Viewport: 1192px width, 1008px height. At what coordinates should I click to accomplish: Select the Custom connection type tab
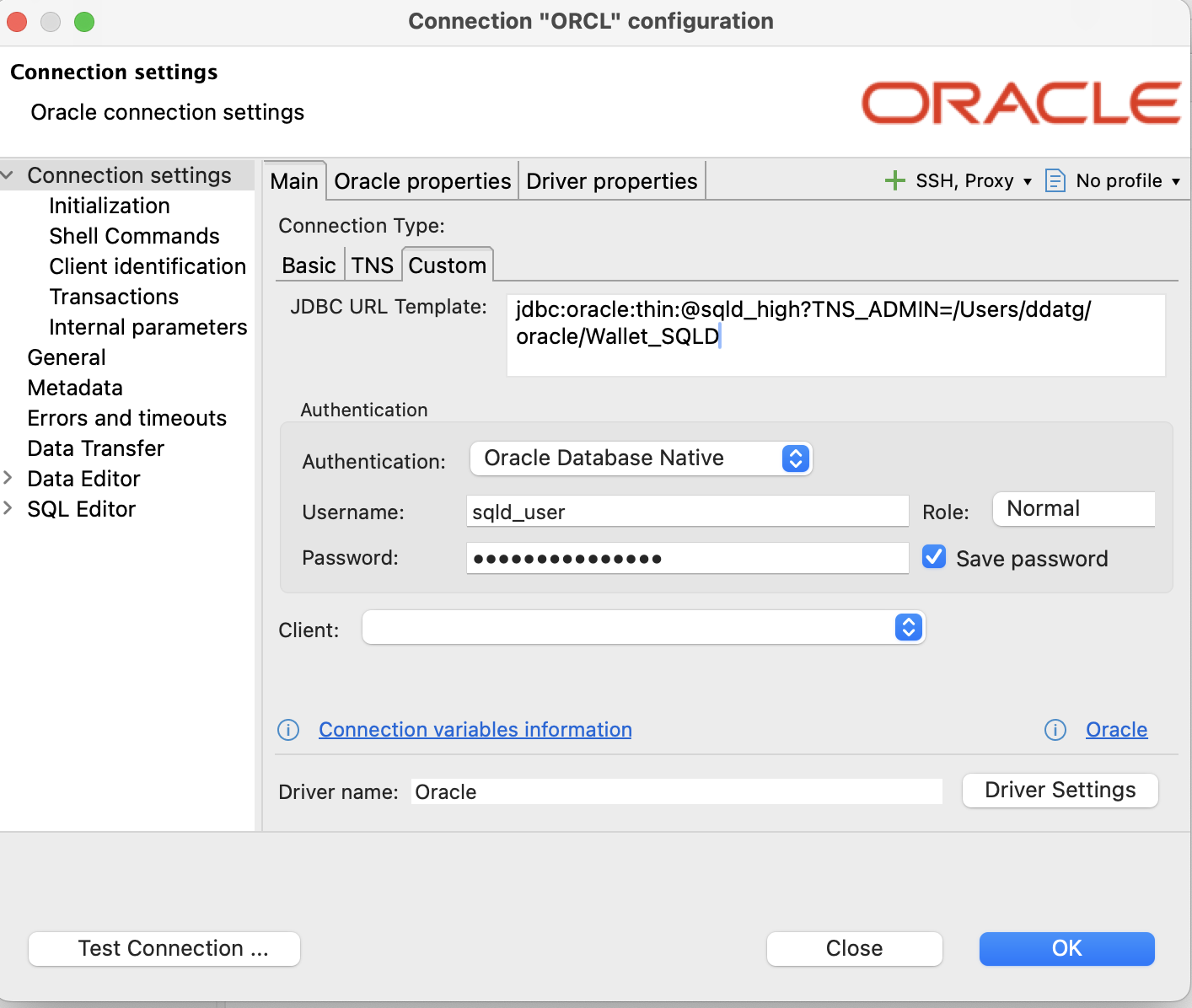pos(448,265)
